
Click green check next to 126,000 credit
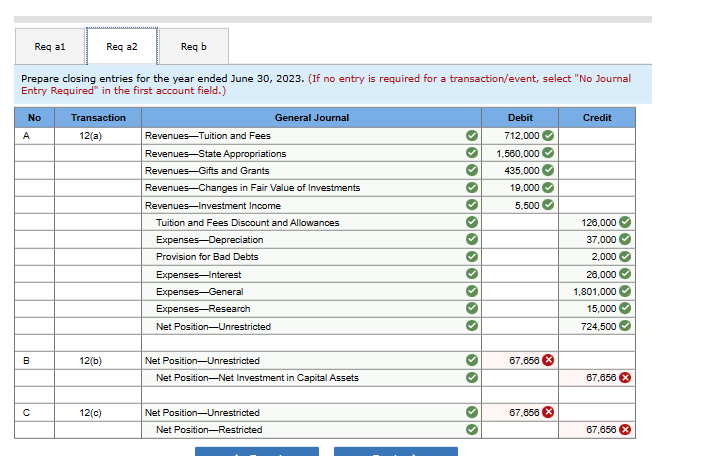(x=625, y=222)
